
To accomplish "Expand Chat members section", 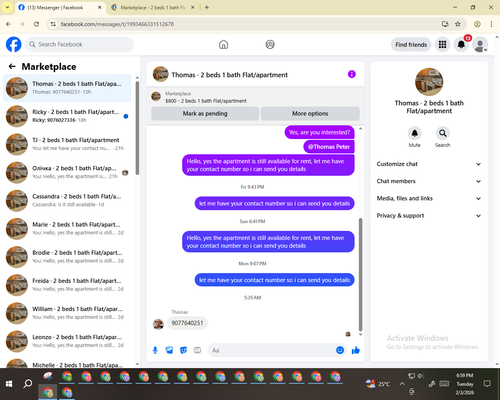I will coord(429,181).
